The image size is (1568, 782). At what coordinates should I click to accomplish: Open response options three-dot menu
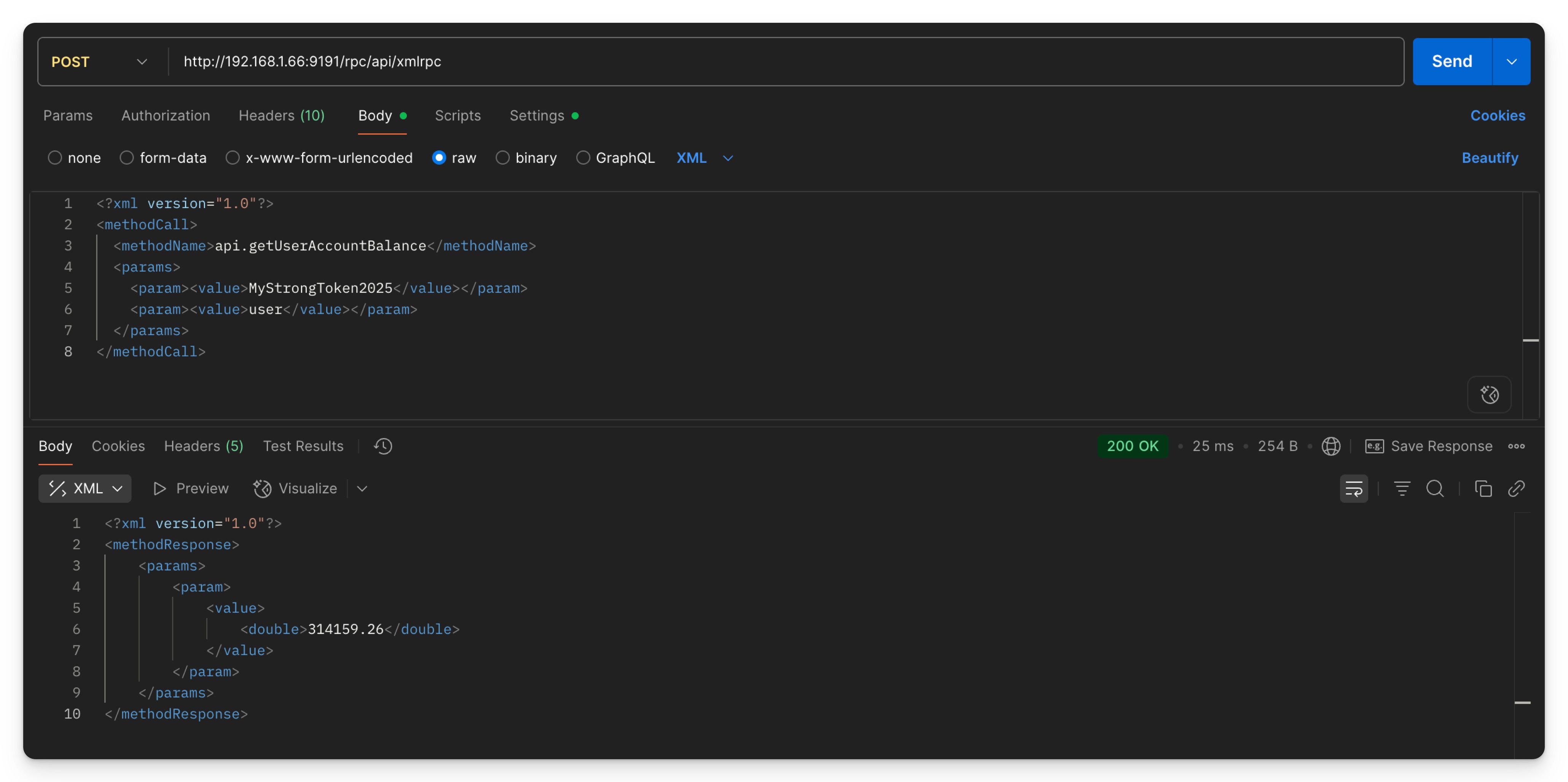[1516, 446]
